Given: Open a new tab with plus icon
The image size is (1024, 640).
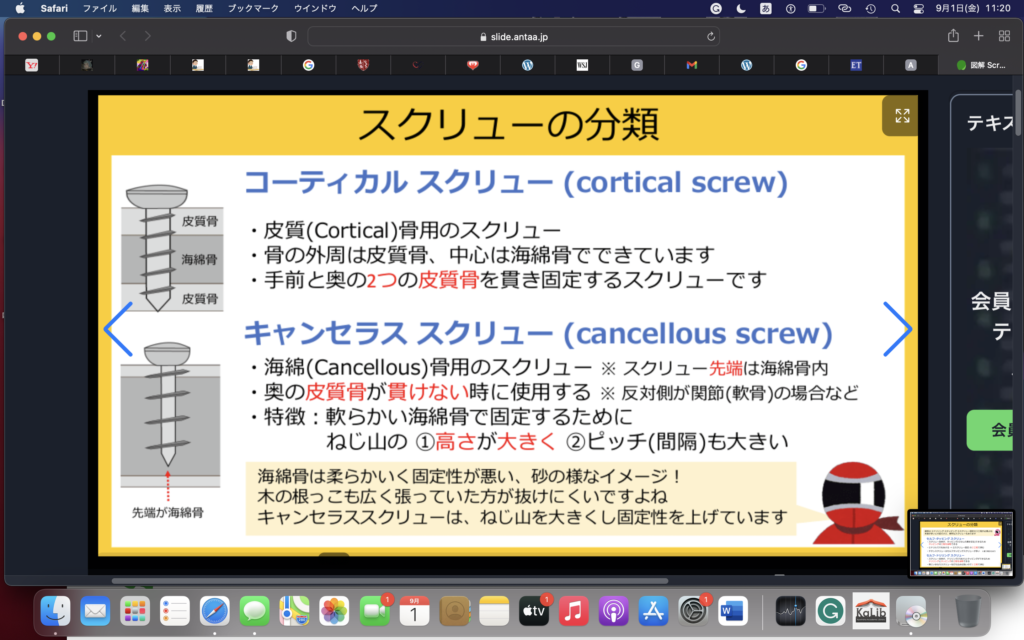Looking at the screenshot, I should point(978,36).
